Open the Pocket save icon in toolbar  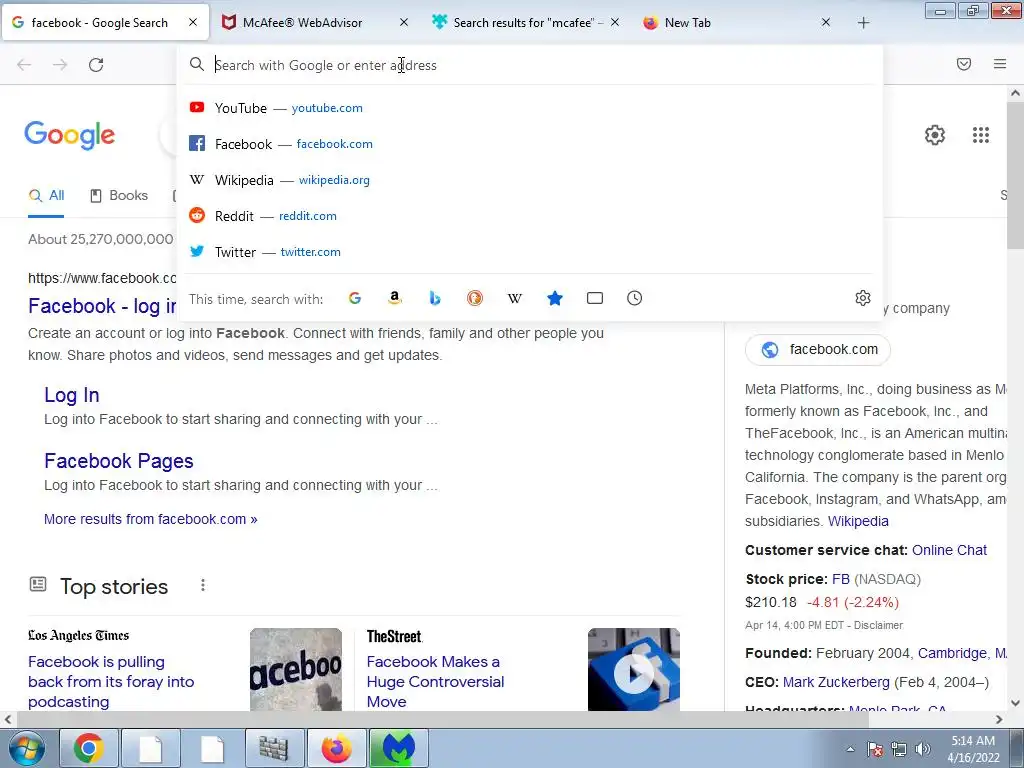(x=964, y=64)
